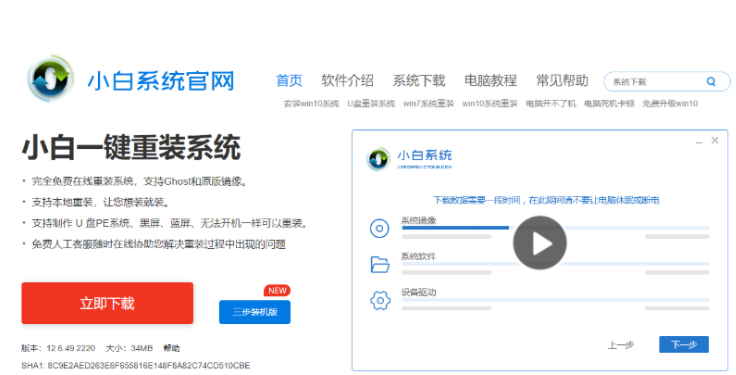Screen dimensions: 736x375
Task: Click the 系统软件 progress bar
Action: (x=555, y=264)
